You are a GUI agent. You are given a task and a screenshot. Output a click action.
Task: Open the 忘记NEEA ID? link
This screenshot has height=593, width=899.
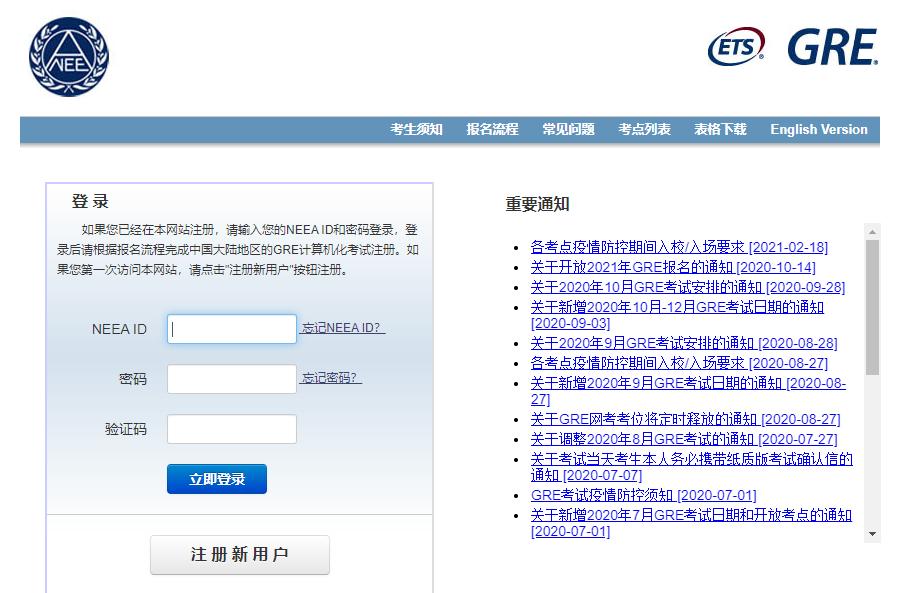click(340, 328)
